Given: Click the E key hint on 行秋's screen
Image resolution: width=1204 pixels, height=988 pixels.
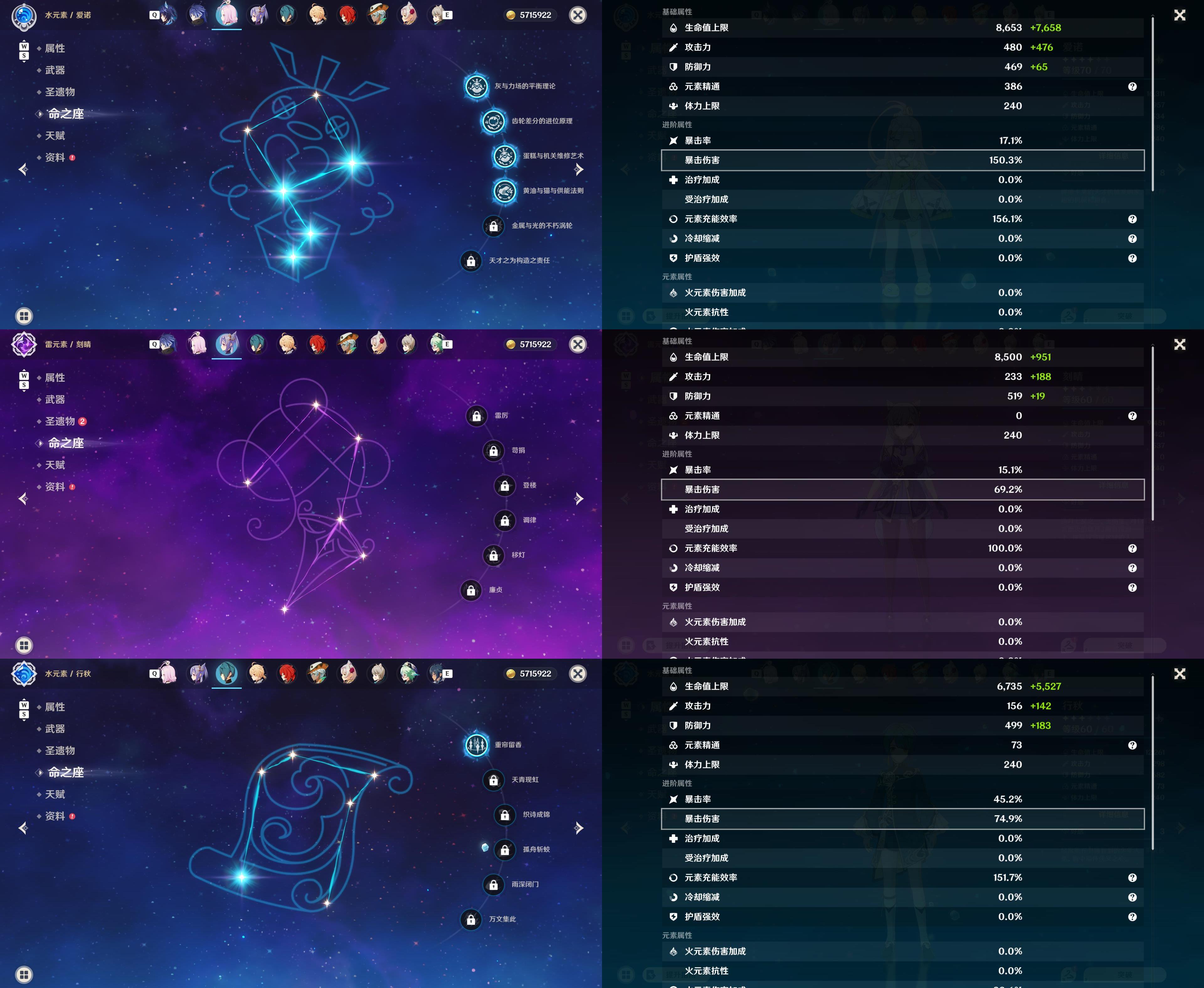Looking at the screenshot, I should pyautogui.click(x=448, y=674).
